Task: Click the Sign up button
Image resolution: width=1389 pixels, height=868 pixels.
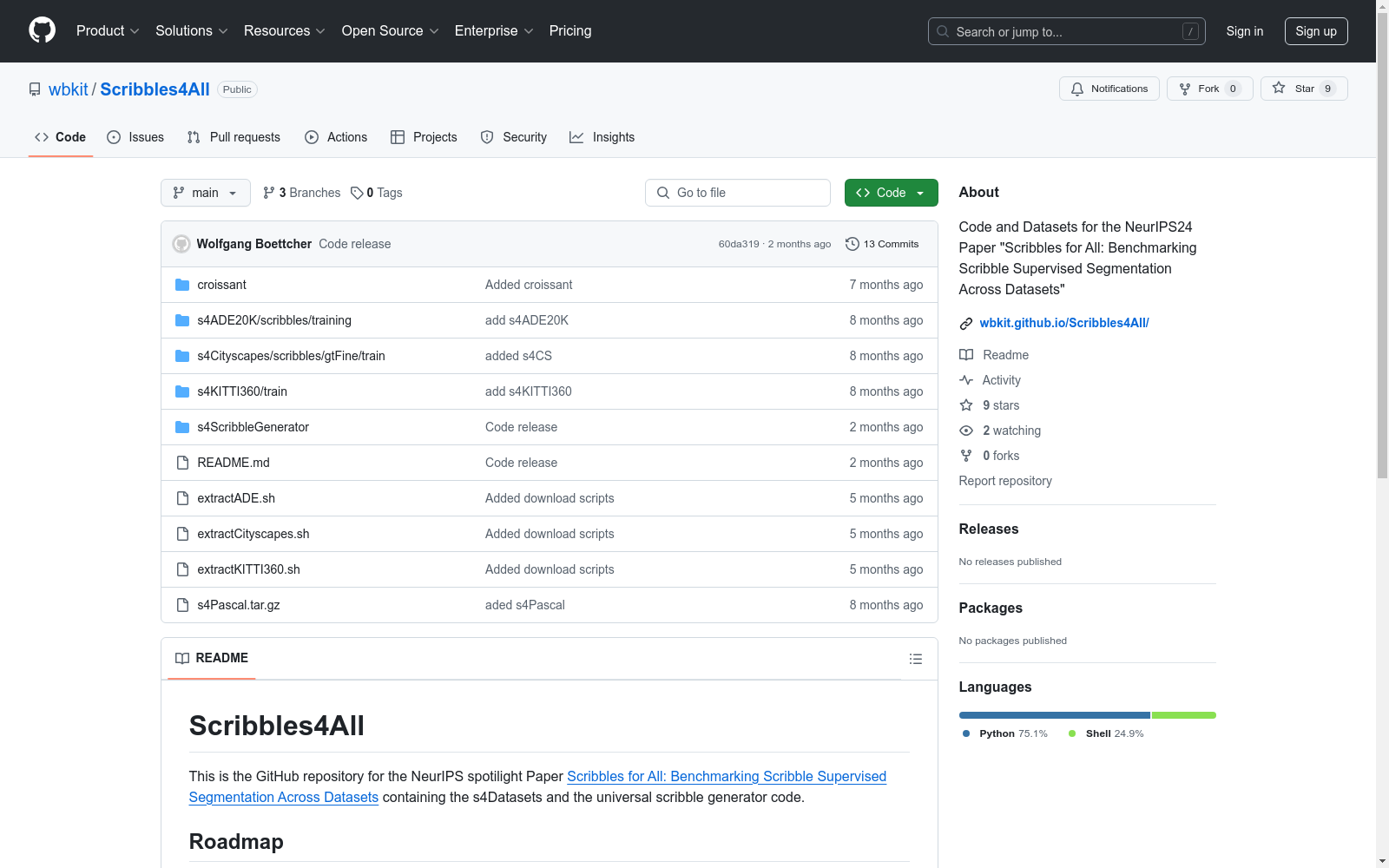Action: click(1316, 31)
